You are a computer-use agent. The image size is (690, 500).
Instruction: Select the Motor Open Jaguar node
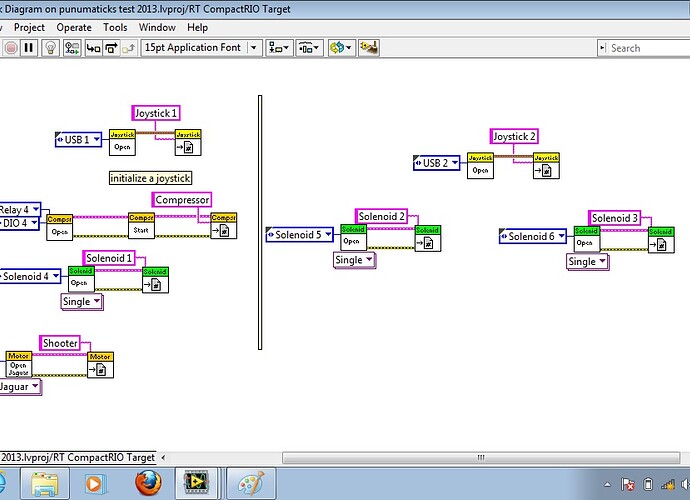(18, 364)
